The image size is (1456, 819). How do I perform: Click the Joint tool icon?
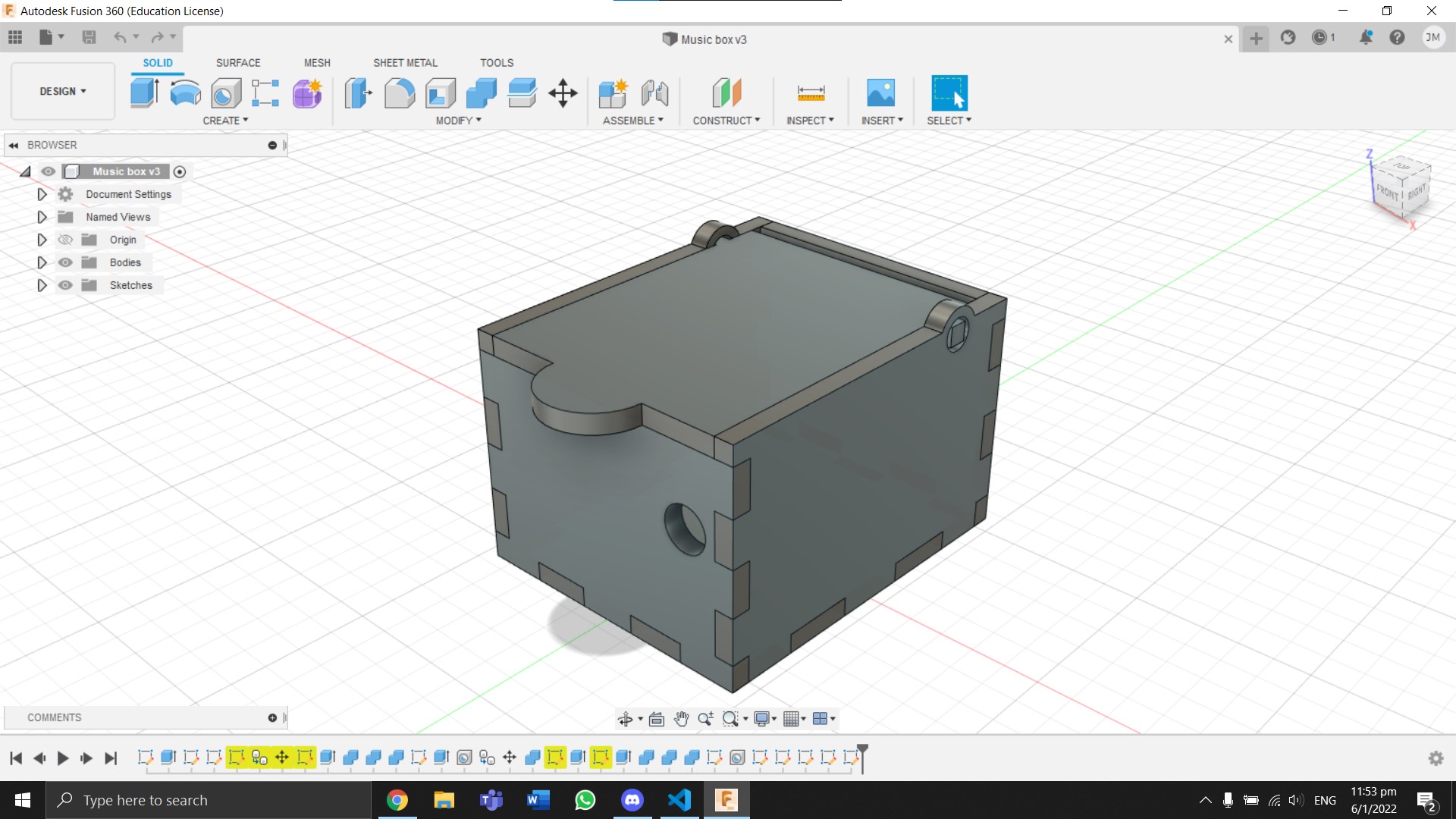point(654,93)
